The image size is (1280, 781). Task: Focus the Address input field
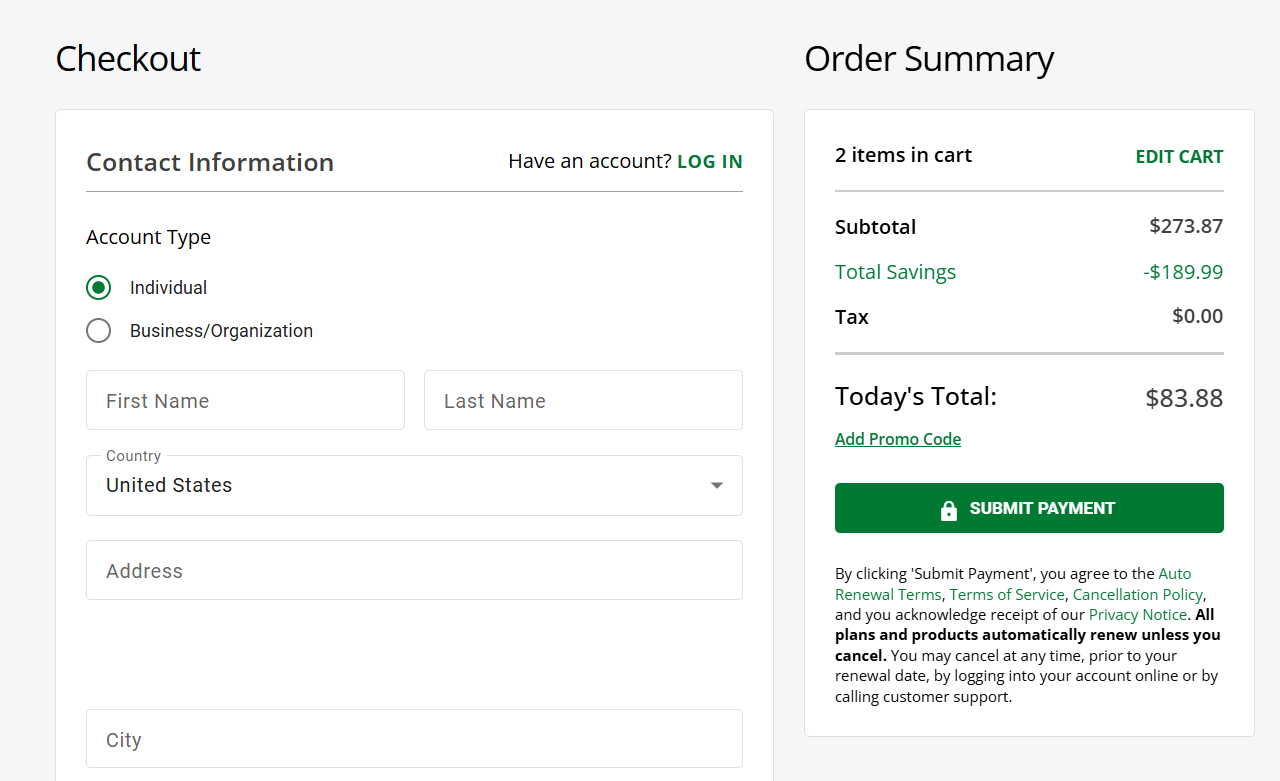(x=414, y=570)
